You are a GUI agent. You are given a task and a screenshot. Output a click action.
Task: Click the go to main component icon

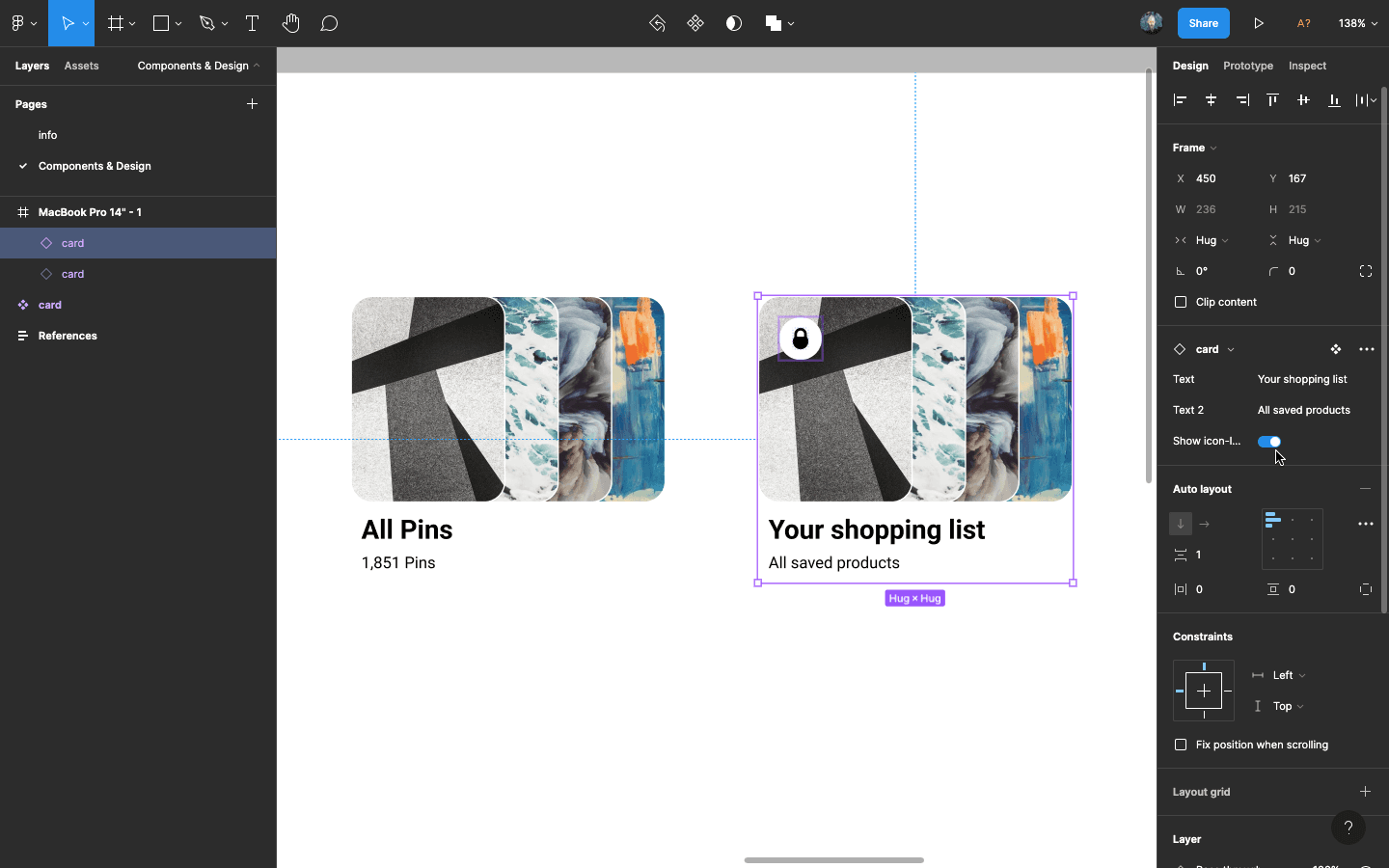coord(1336,349)
